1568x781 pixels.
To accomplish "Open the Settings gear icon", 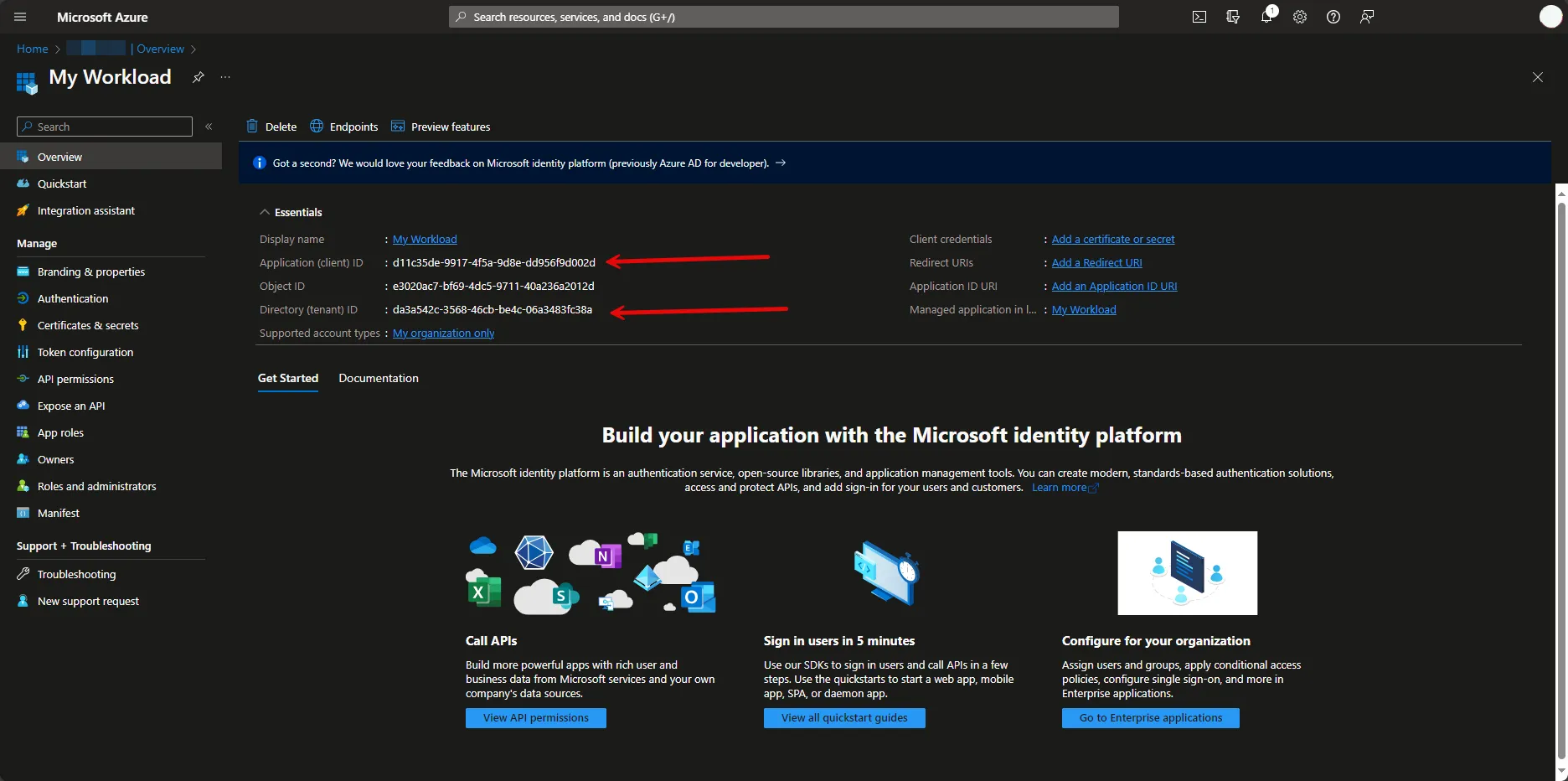I will 1300,17.
